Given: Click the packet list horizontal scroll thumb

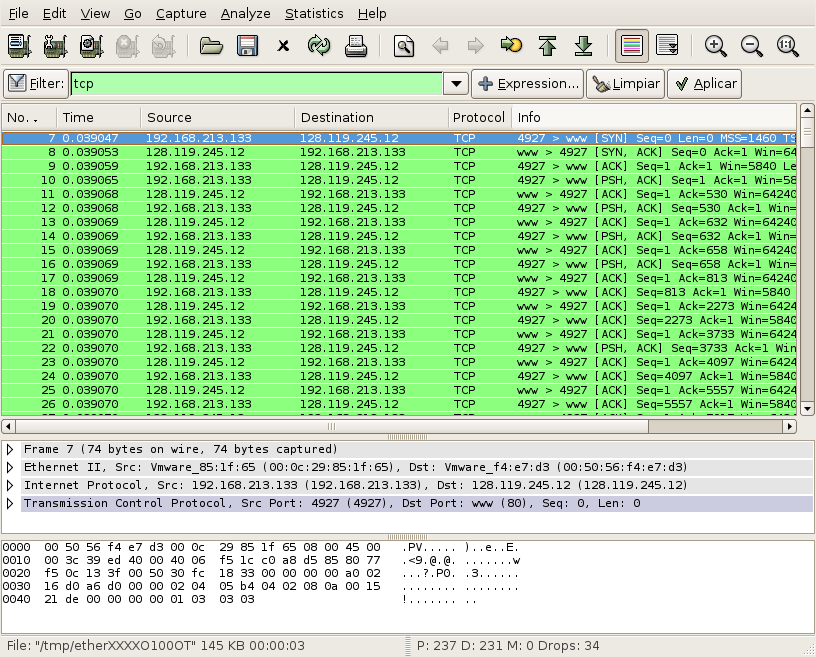Looking at the screenshot, I should 332,426.
